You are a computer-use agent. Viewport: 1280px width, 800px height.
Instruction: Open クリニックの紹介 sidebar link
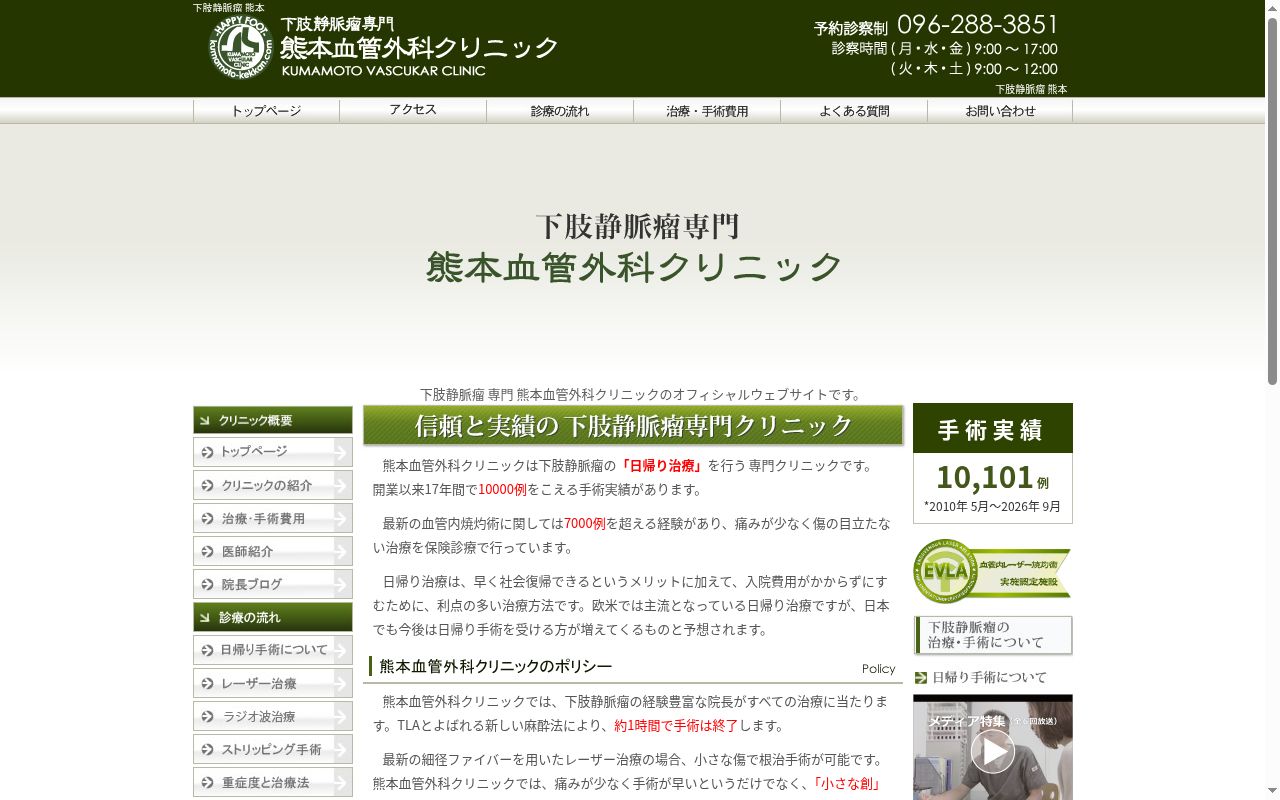(x=273, y=485)
